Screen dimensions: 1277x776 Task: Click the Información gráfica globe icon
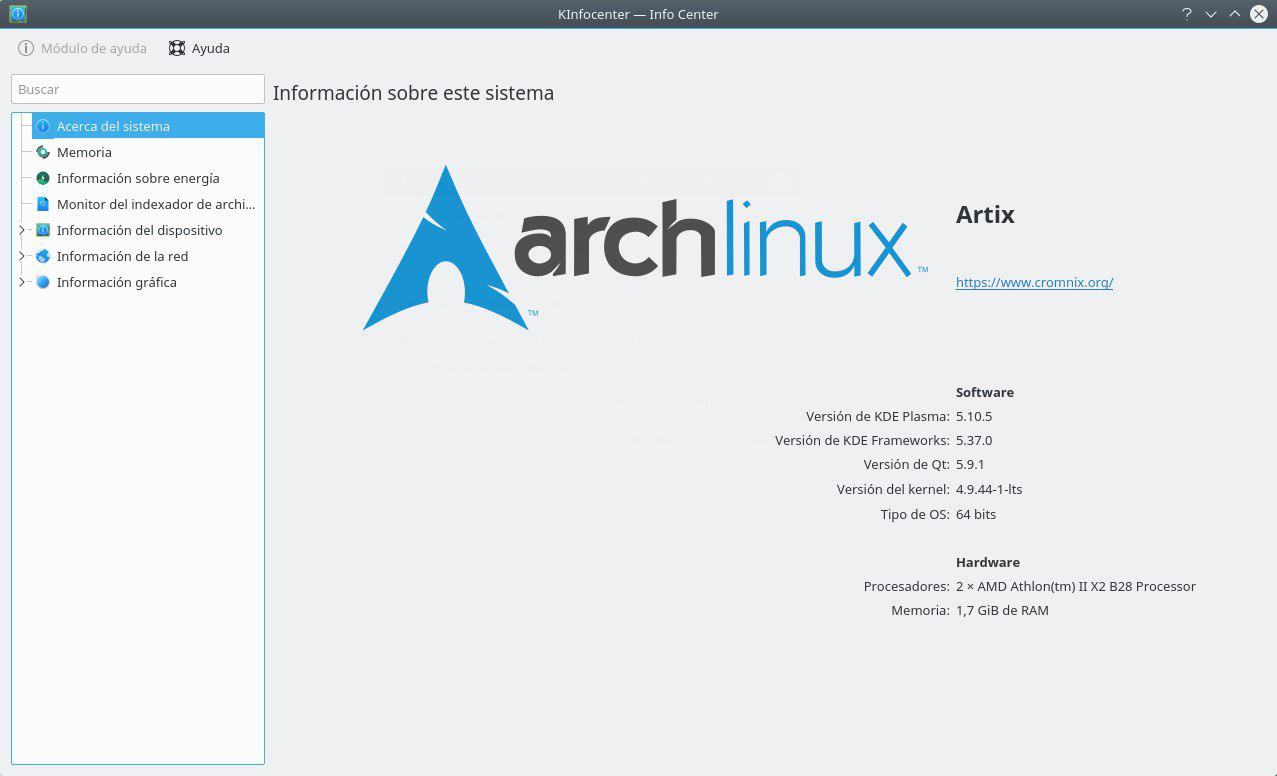tap(43, 282)
